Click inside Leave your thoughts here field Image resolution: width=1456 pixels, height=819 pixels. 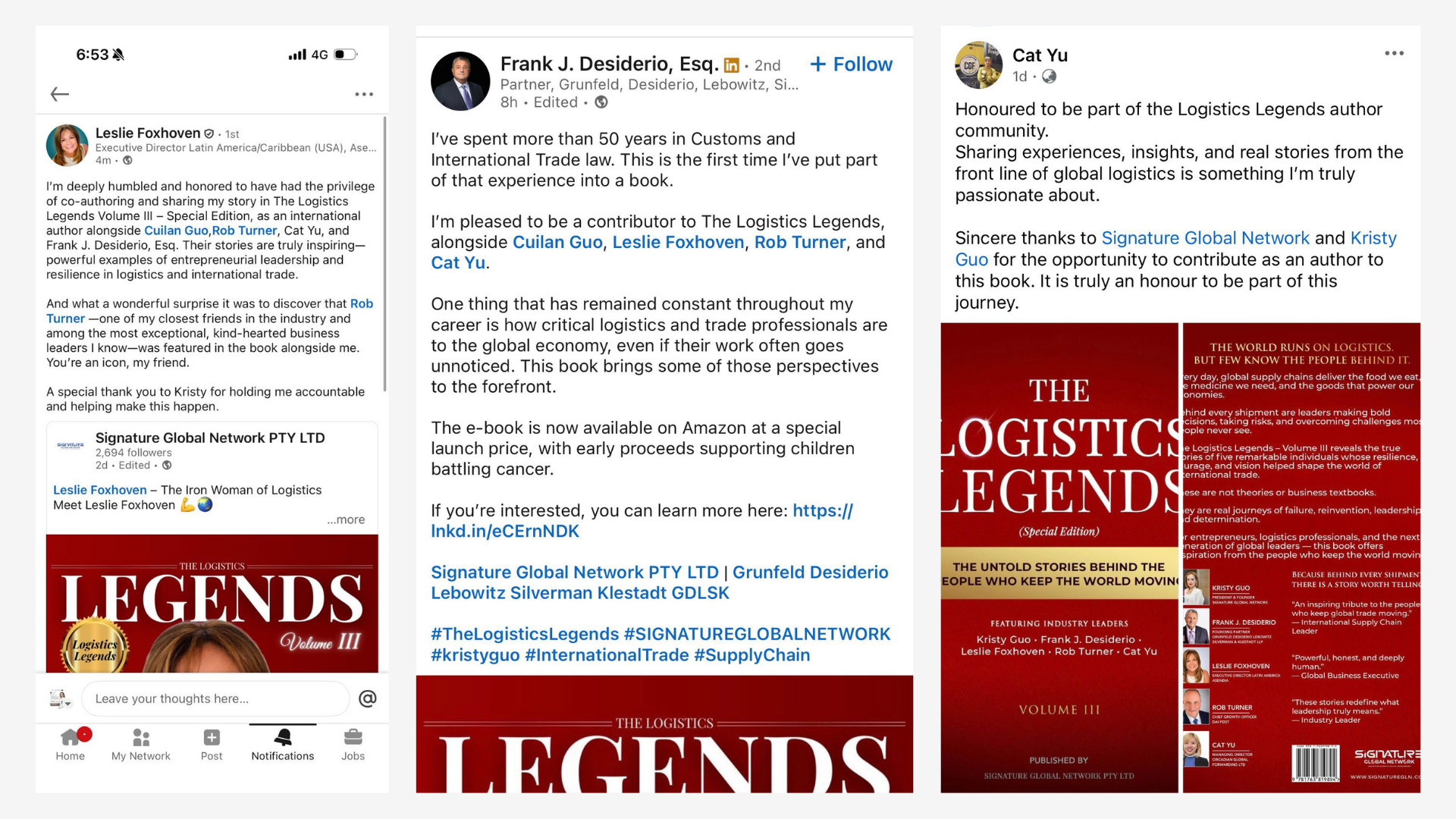click(216, 698)
